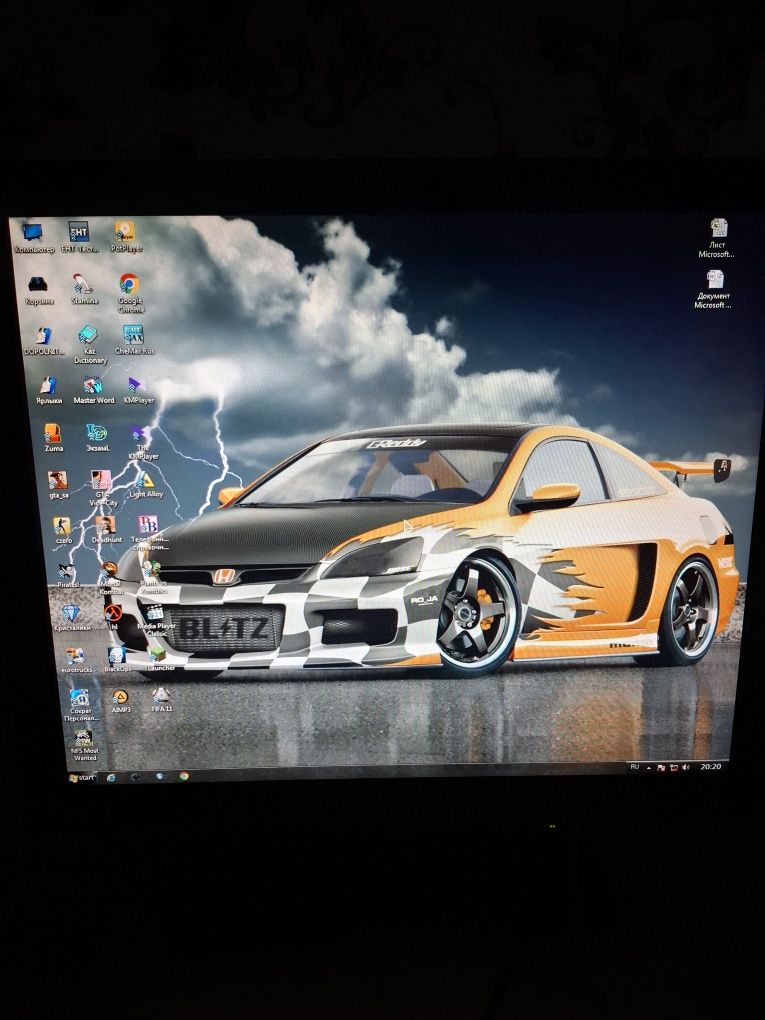Viewport: 765px width, 1020px height.
Task: Open network status tray icon
Action: coord(673,768)
